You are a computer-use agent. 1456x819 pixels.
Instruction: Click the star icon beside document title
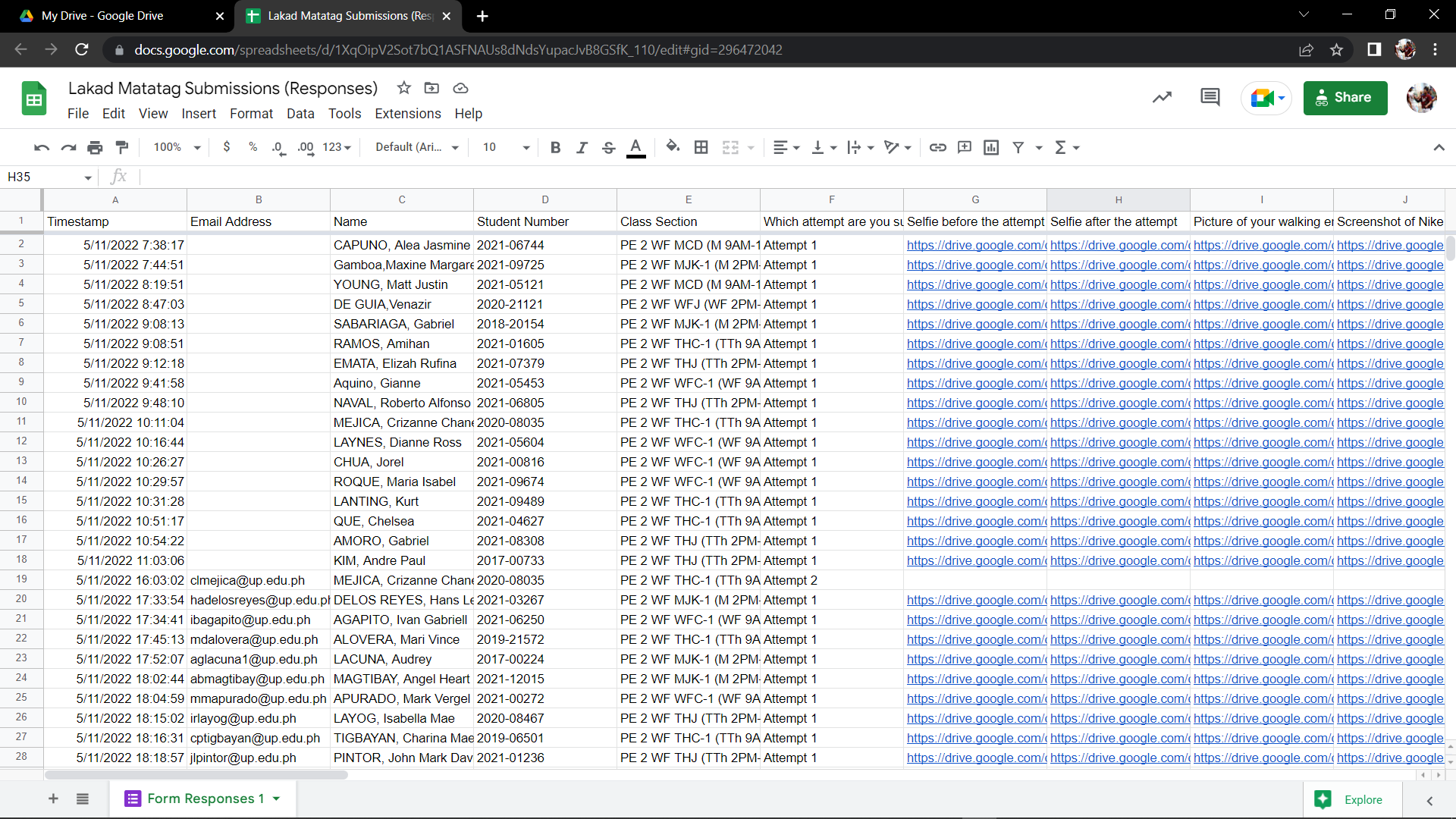pyautogui.click(x=404, y=88)
